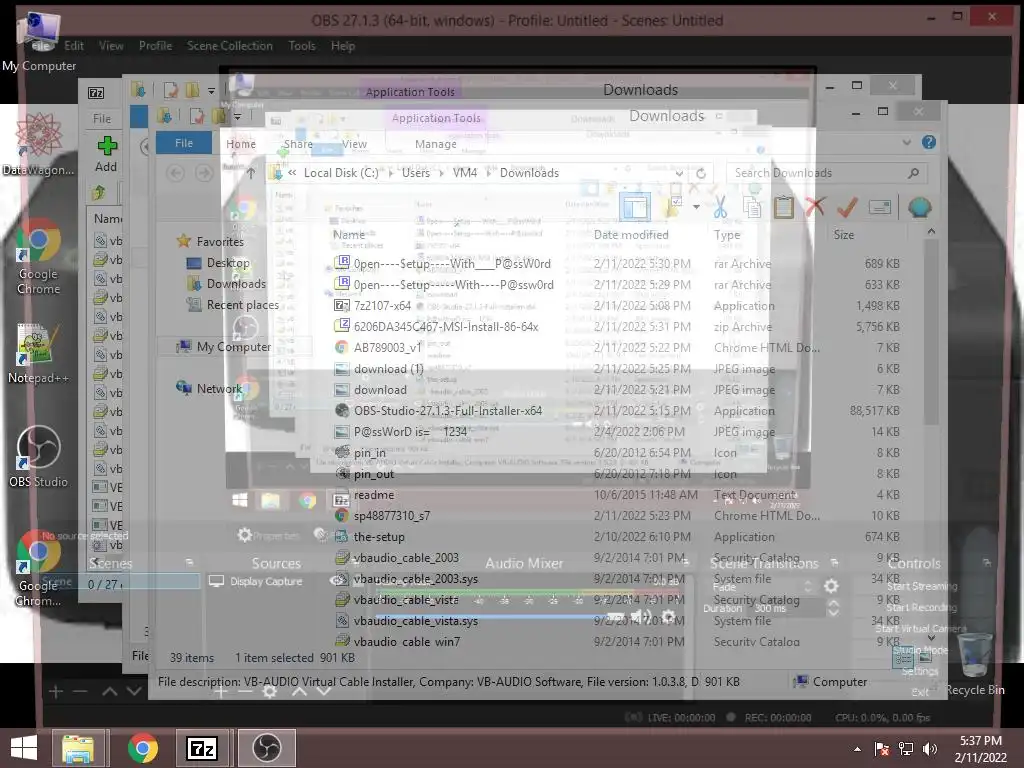Expand the Explorer ribbon chevron near Help
Image resolution: width=1024 pixels, height=768 pixels.
(906, 142)
